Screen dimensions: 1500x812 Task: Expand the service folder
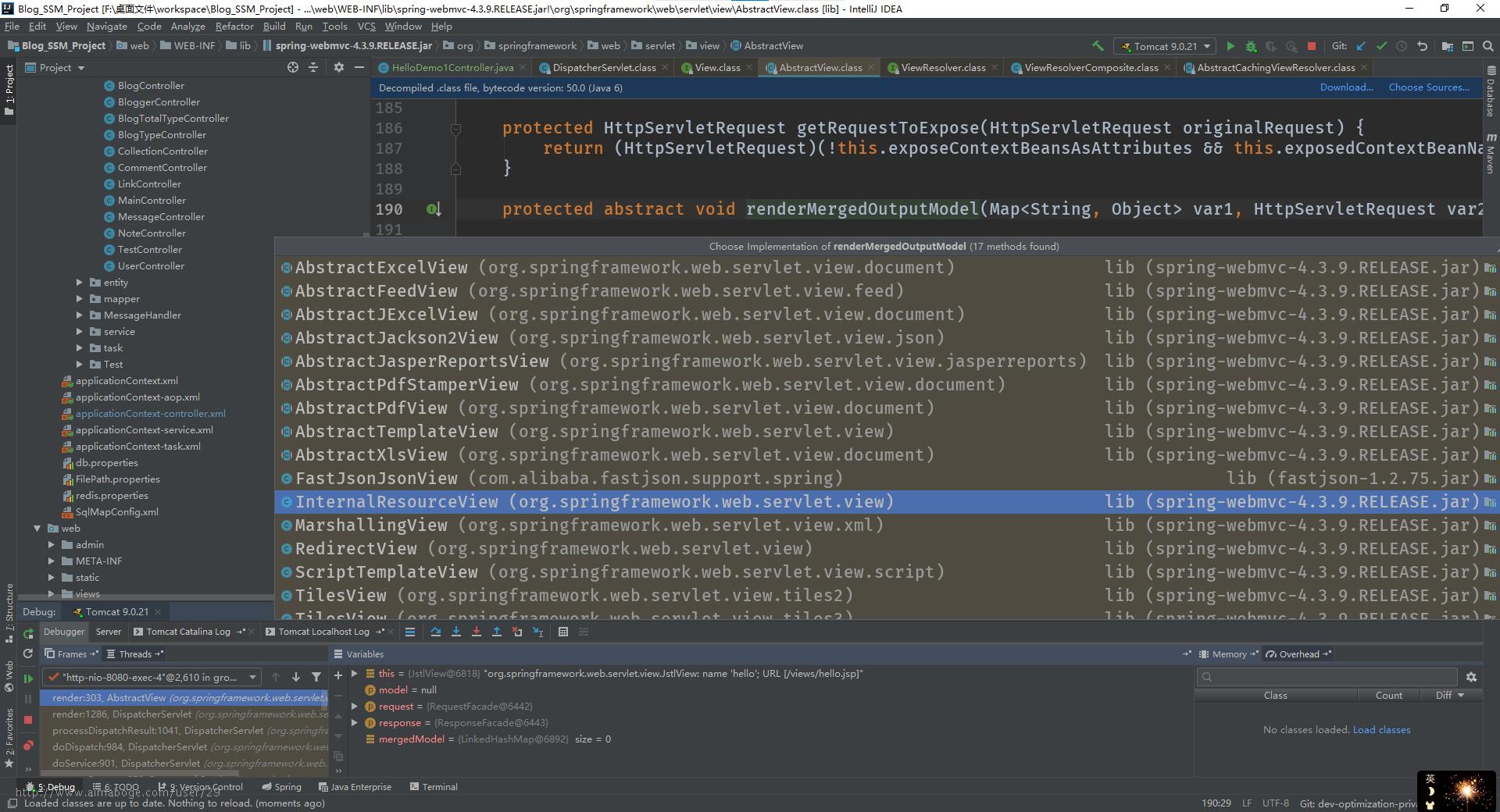click(x=80, y=332)
